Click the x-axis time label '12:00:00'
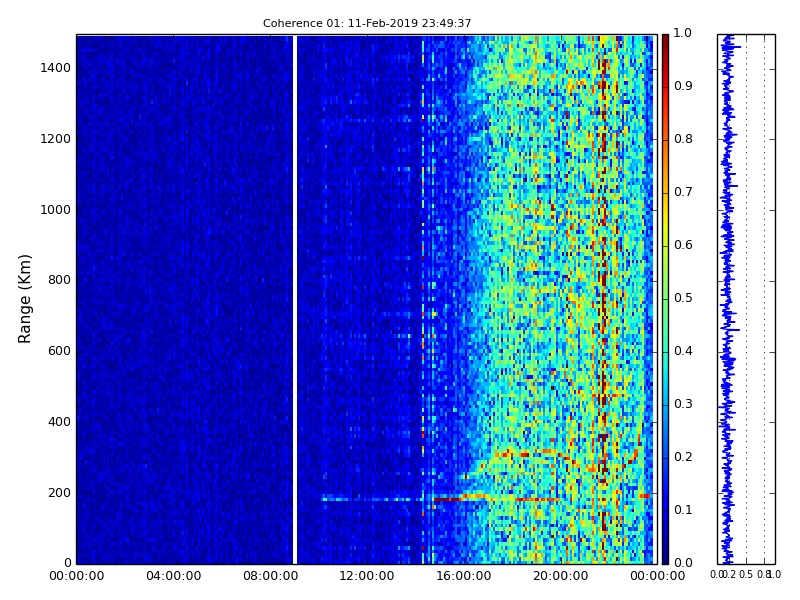Viewport: 800px width, 600px height. click(367, 576)
